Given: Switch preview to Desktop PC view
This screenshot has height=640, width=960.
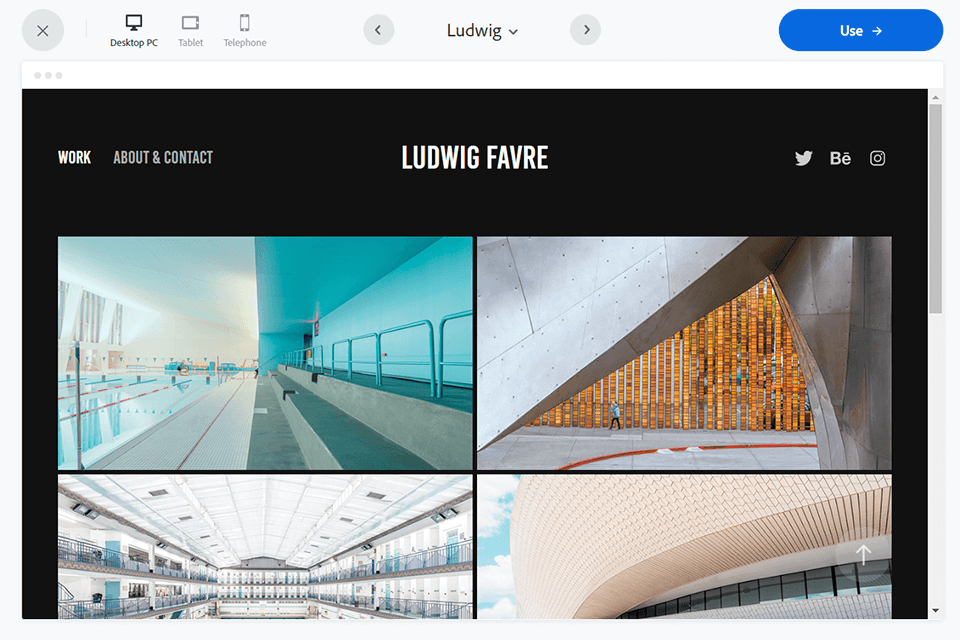Looking at the screenshot, I should point(133,31).
